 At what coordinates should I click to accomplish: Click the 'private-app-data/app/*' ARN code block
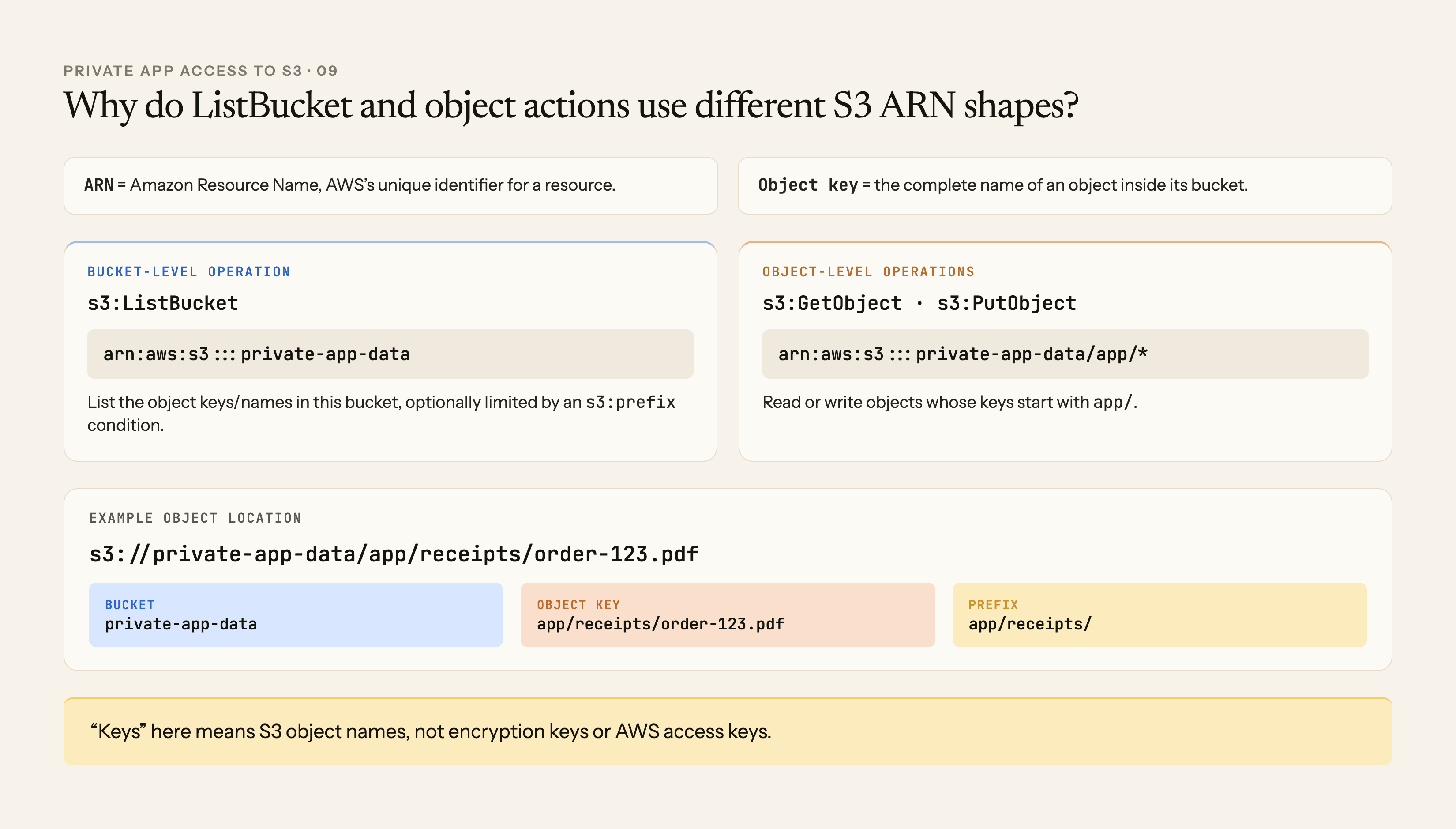click(1065, 354)
